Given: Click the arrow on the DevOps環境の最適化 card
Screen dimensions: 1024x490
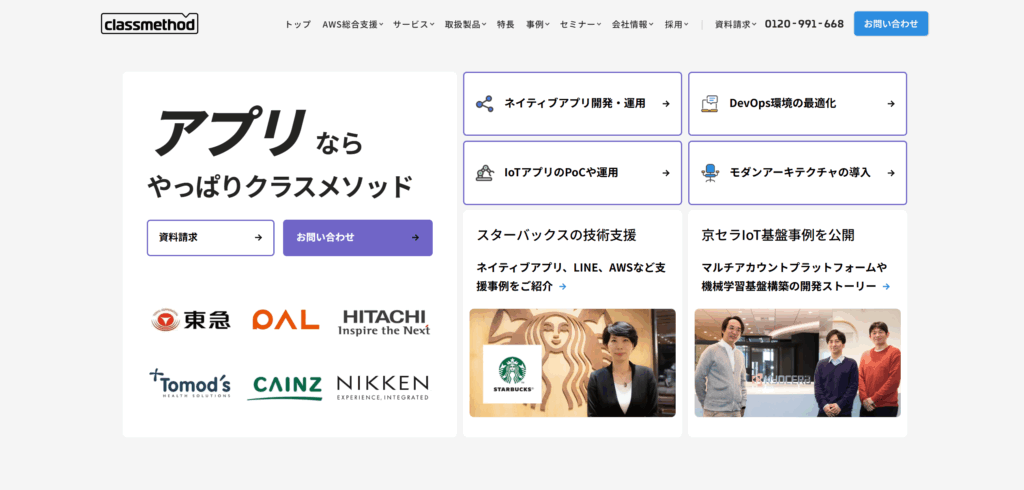Looking at the screenshot, I should (x=891, y=104).
